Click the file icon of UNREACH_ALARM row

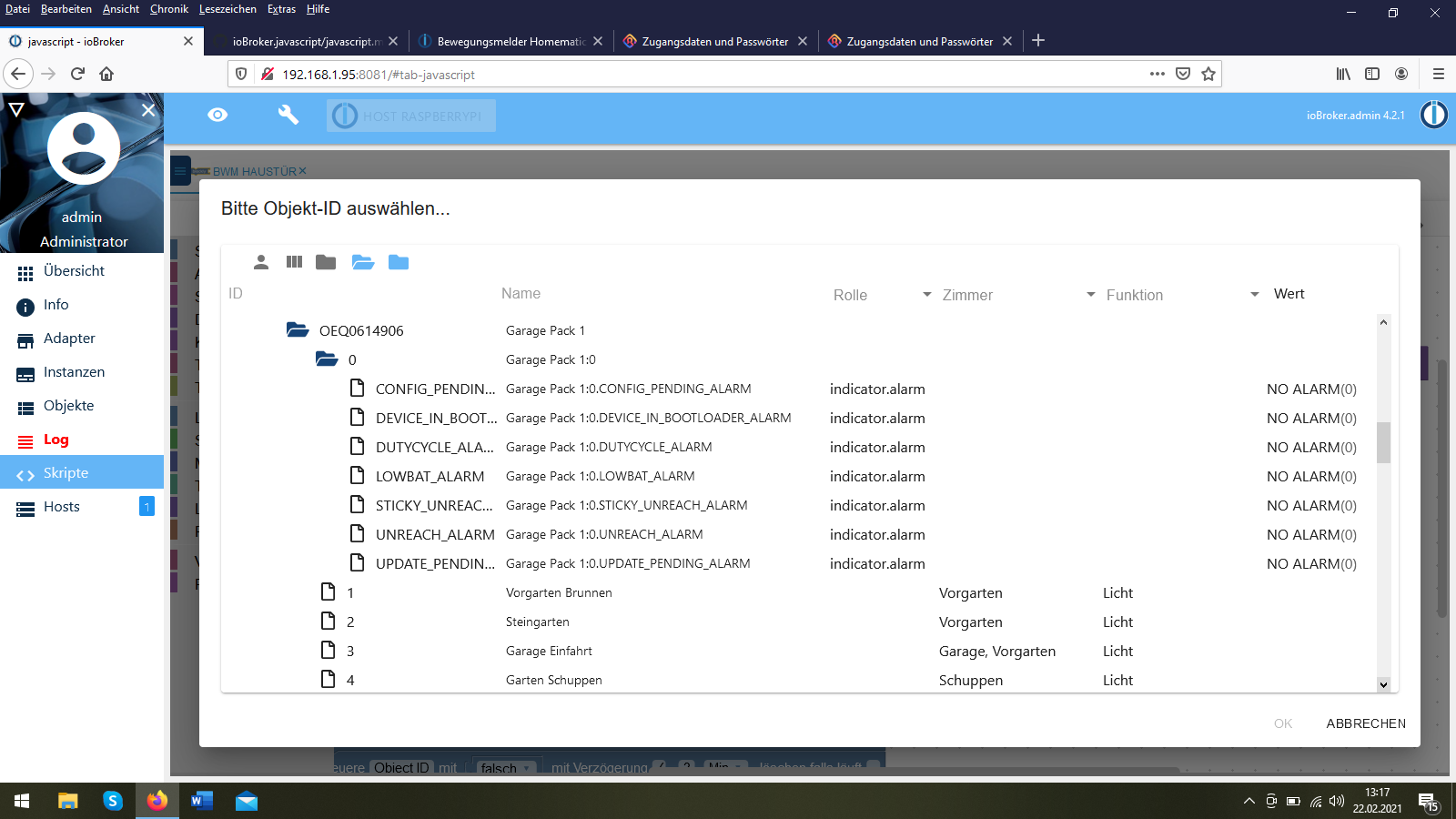click(x=358, y=533)
